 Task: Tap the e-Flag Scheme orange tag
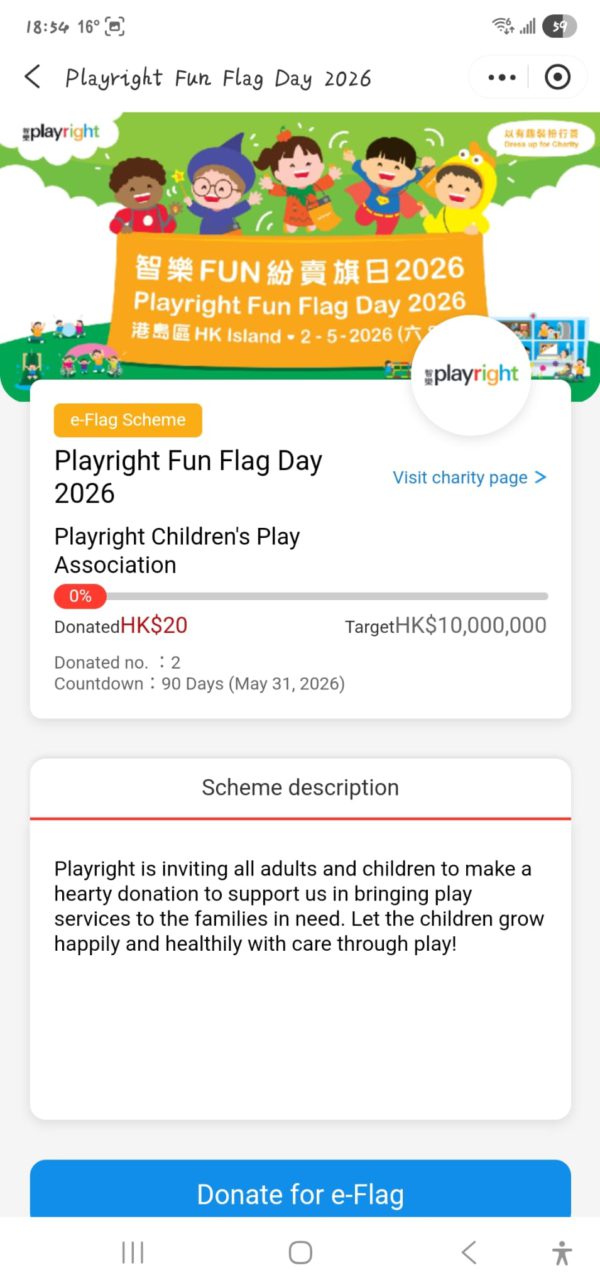pyautogui.click(x=128, y=420)
